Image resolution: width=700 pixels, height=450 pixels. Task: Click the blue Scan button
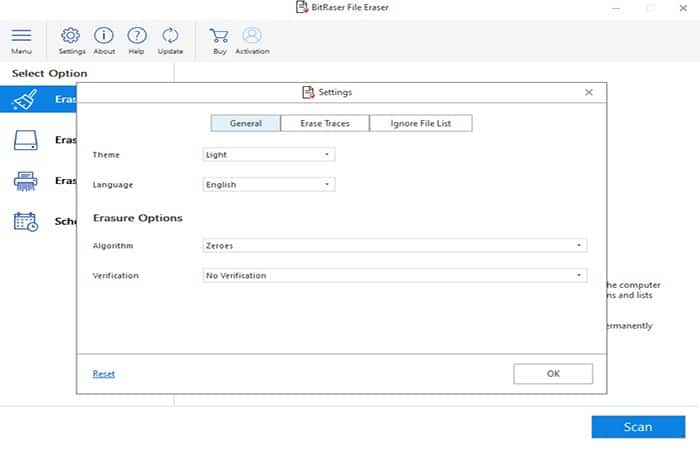[x=638, y=427]
